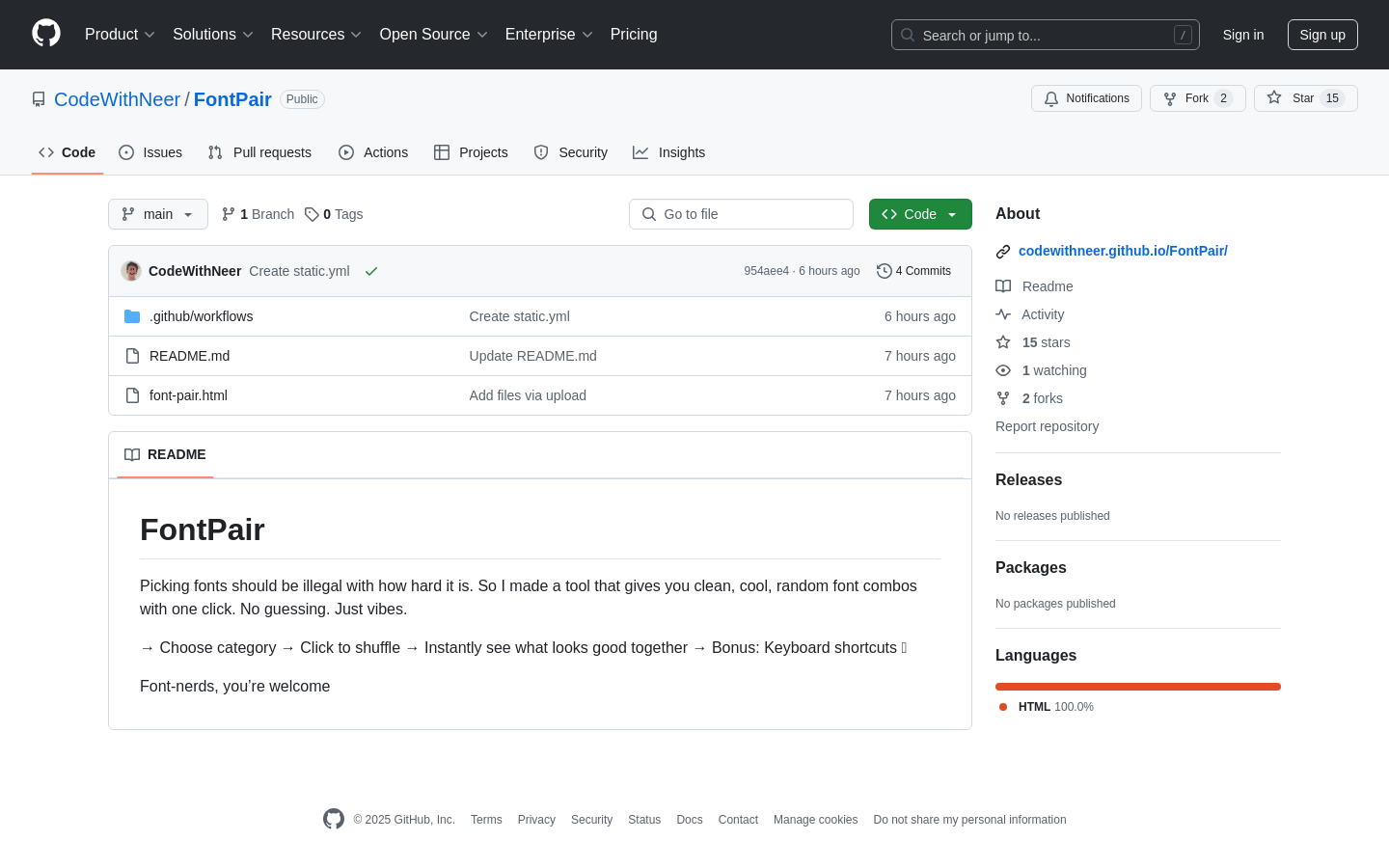Click the green check status icon
Image resolution: width=1389 pixels, height=868 pixels.
[x=371, y=271]
